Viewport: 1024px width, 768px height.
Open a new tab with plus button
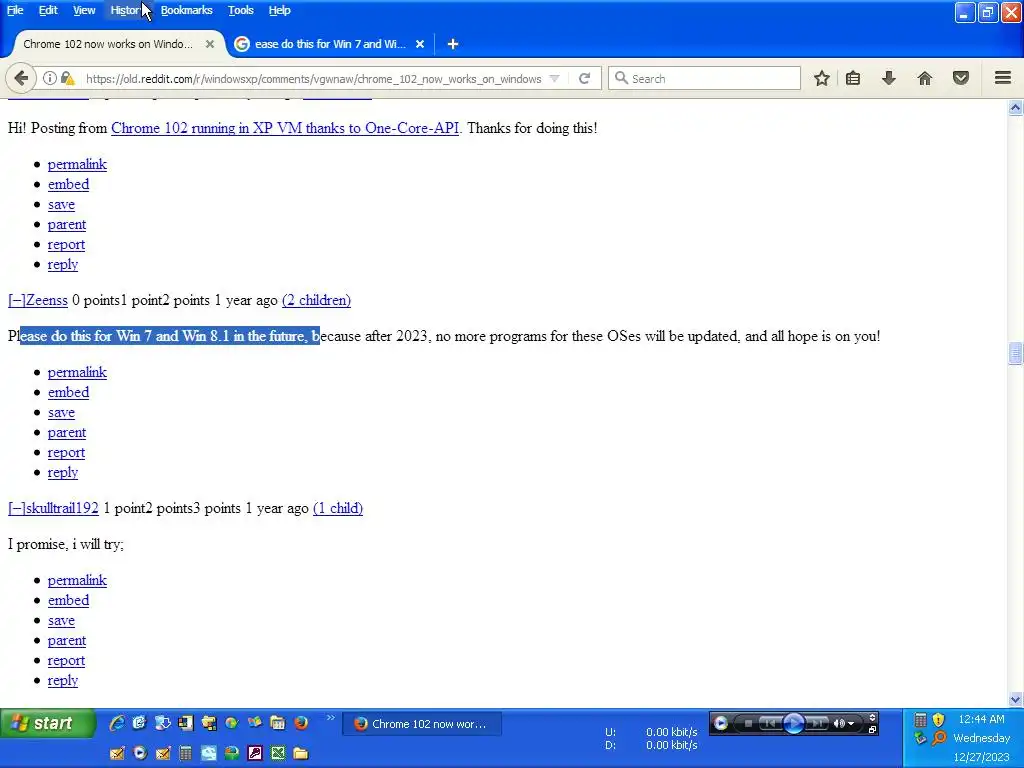coord(453,44)
